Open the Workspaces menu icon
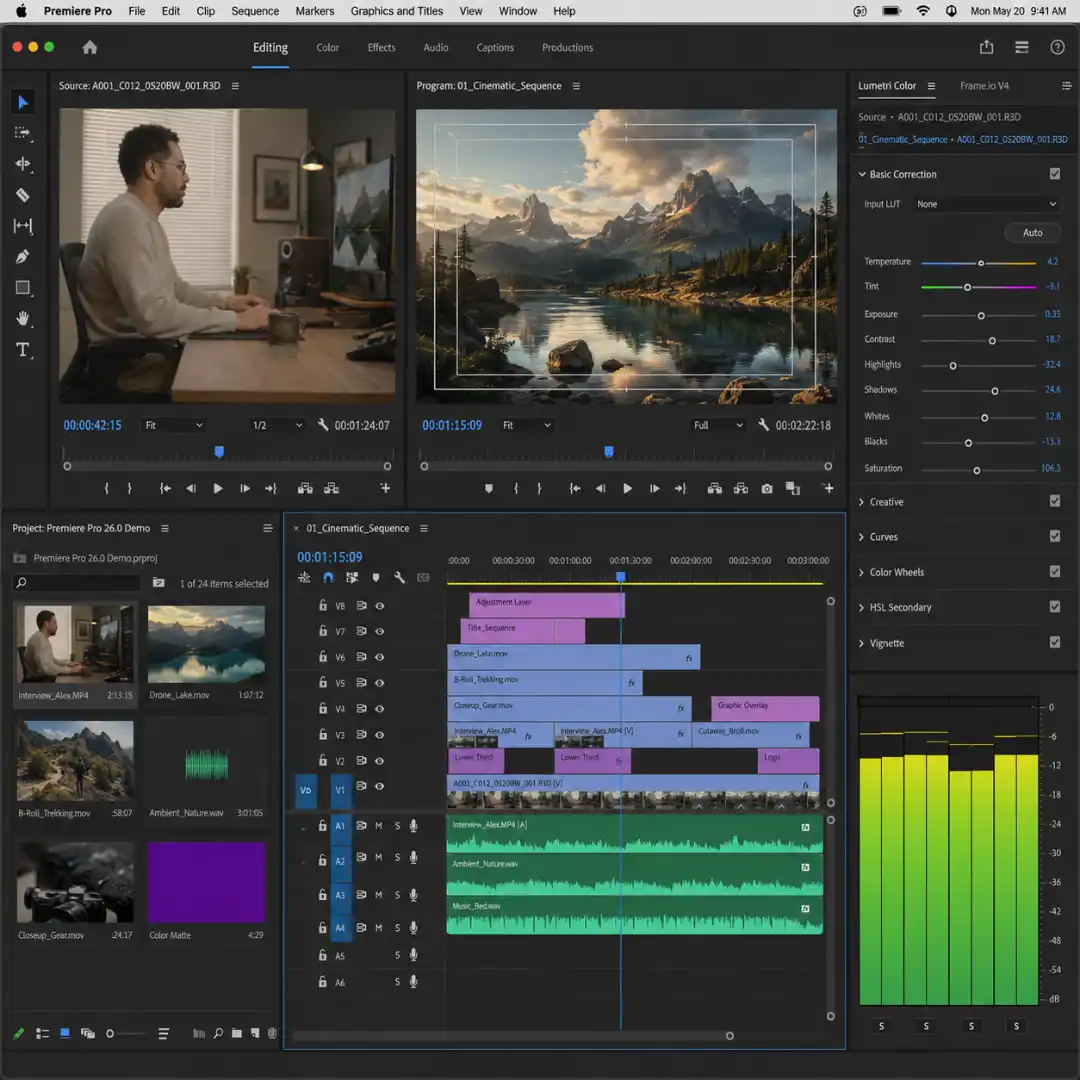This screenshot has height=1080, width=1080. coord(1021,47)
